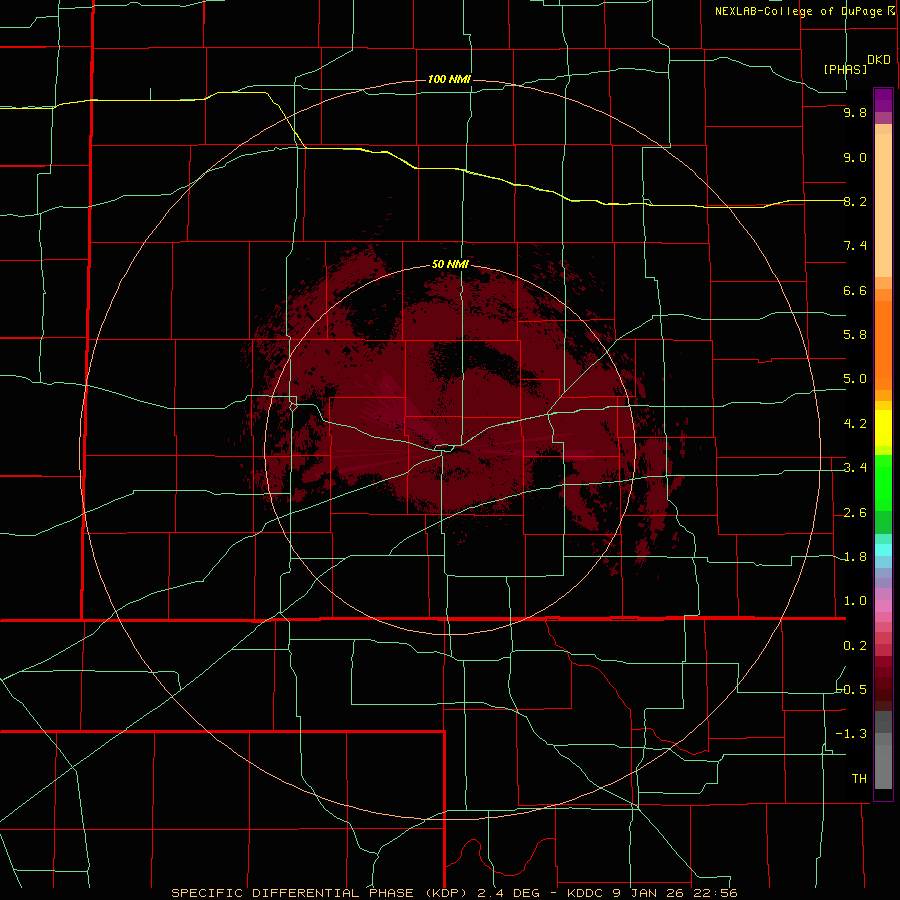The height and width of the screenshot is (900, 900).
Task: Click the 100 NMI range ring label
Action: [449, 79]
